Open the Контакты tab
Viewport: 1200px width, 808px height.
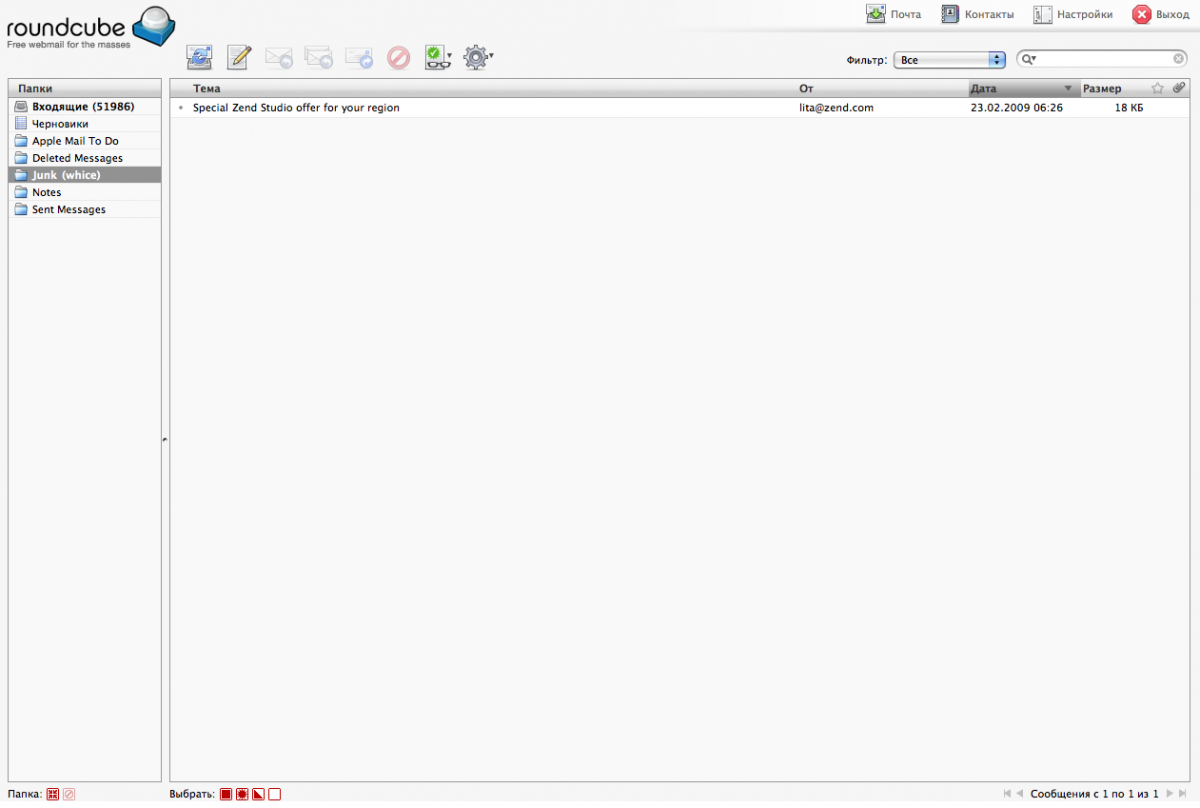[x=977, y=15]
